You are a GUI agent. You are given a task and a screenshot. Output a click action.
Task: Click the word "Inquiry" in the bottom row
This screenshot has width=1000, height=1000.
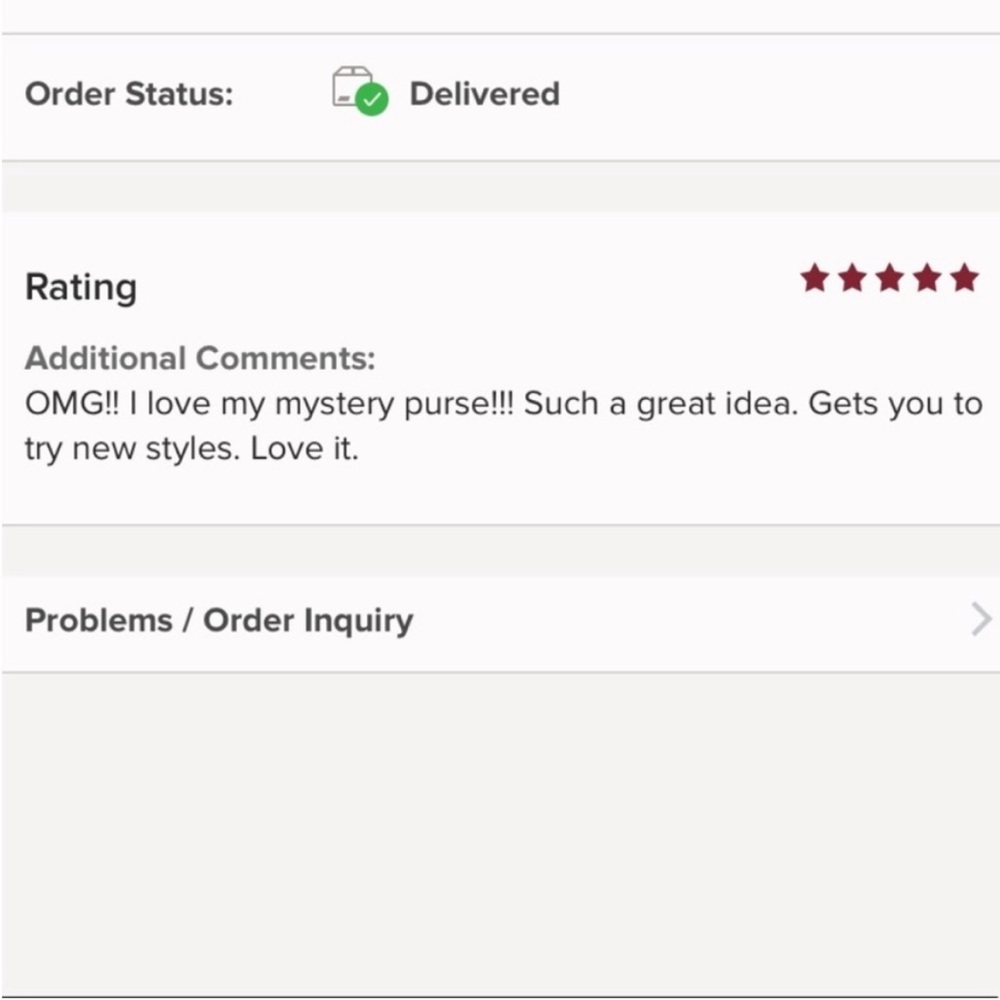(x=358, y=620)
